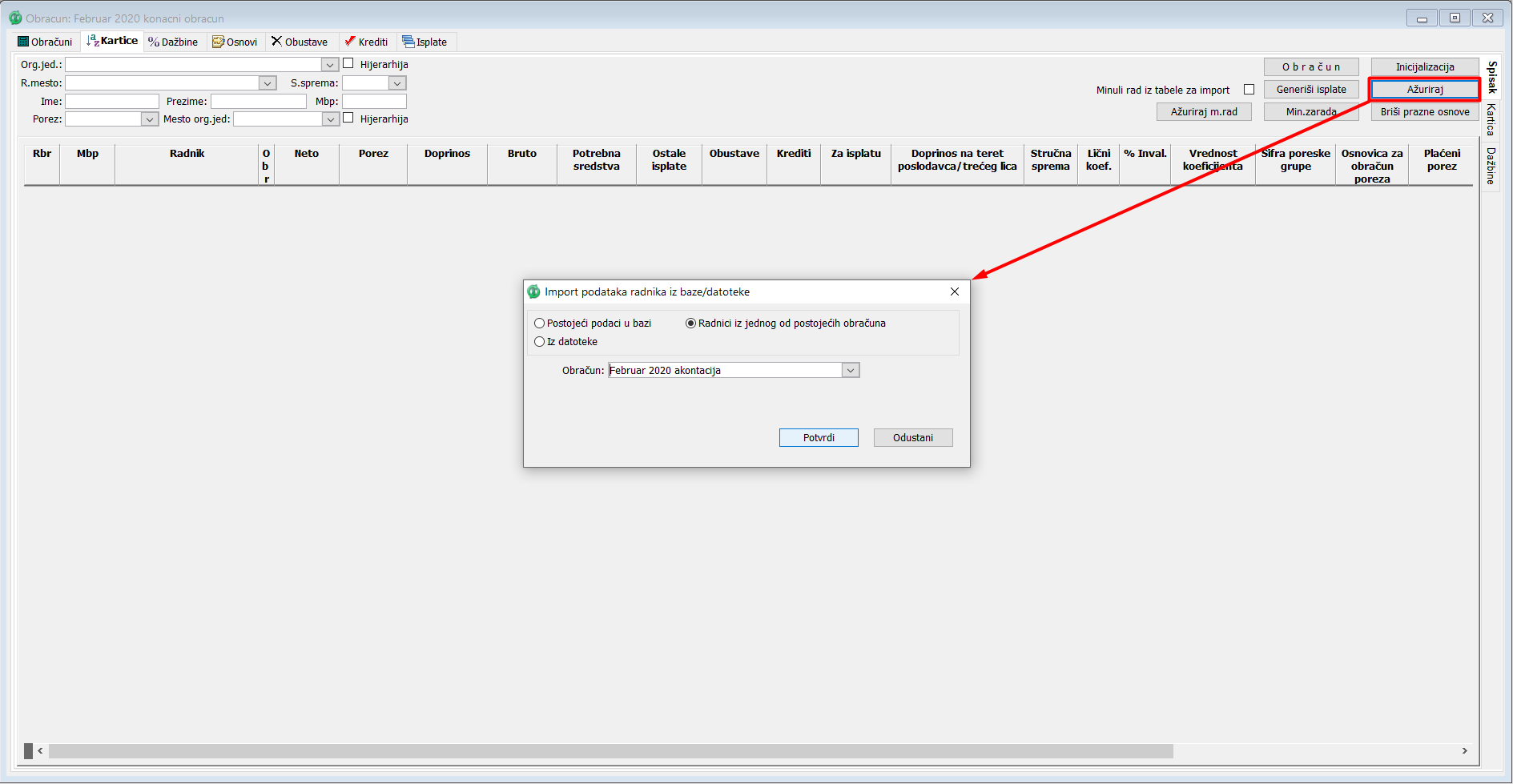Focus the Prezime input field
The image size is (1513, 784).
tap(259, 102)
